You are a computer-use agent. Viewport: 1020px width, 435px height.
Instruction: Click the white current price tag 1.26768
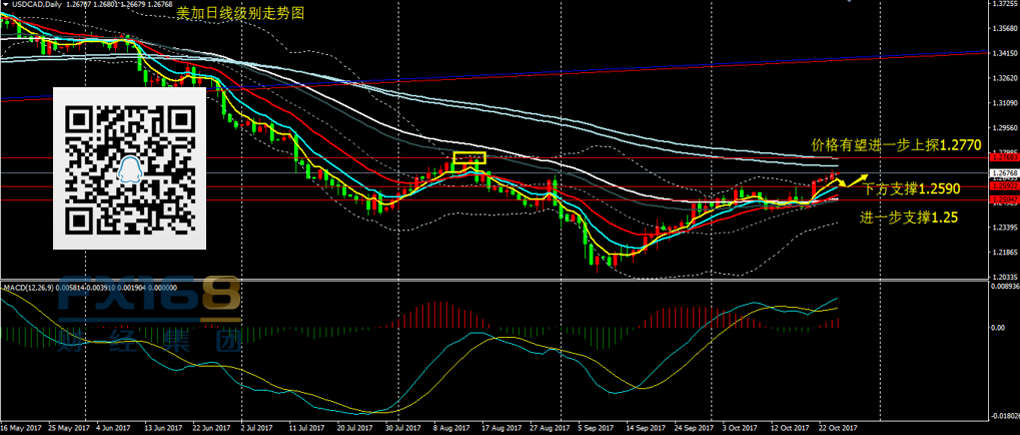click(1002, 175)
